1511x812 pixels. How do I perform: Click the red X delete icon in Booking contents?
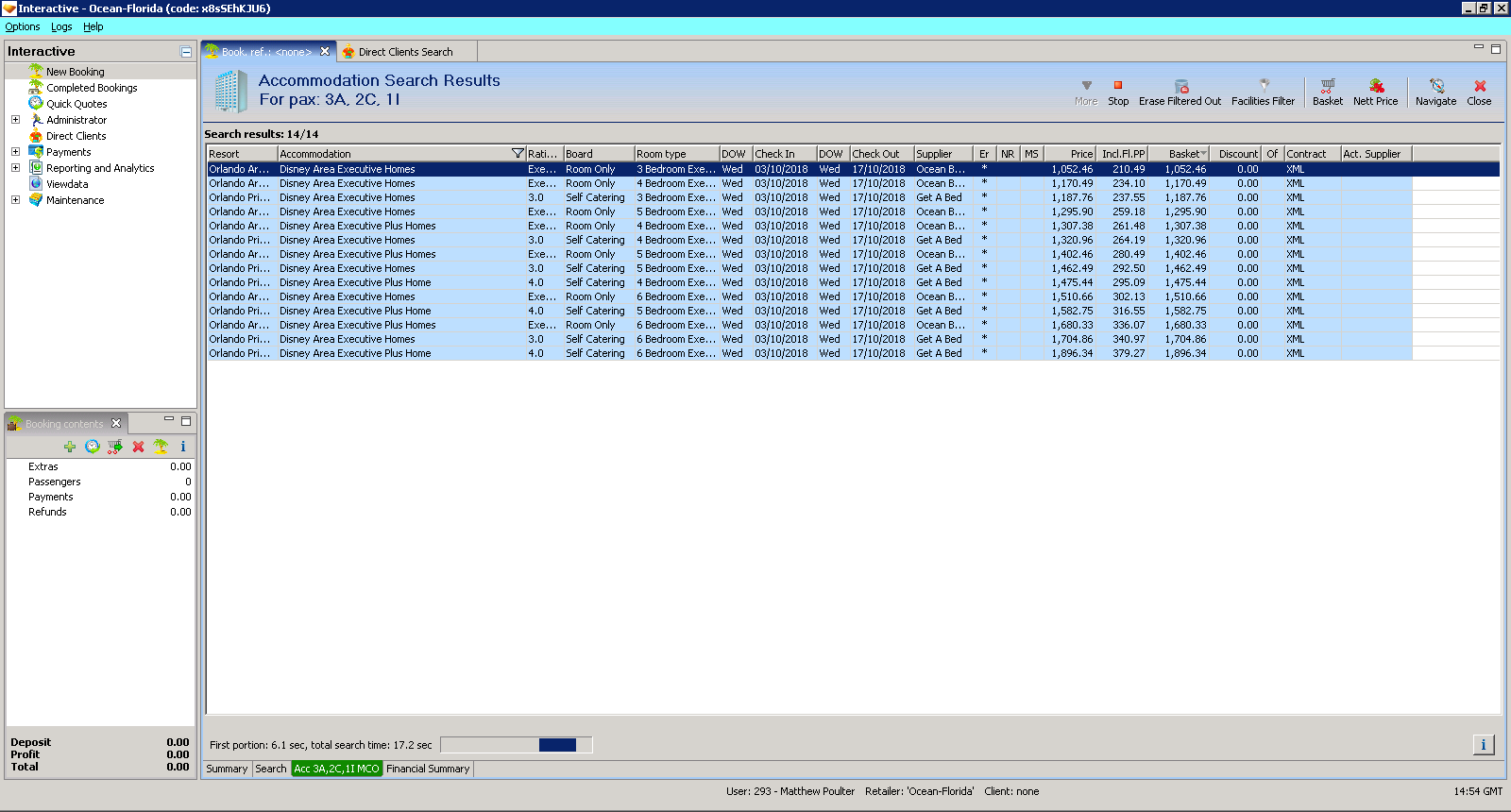138,447
